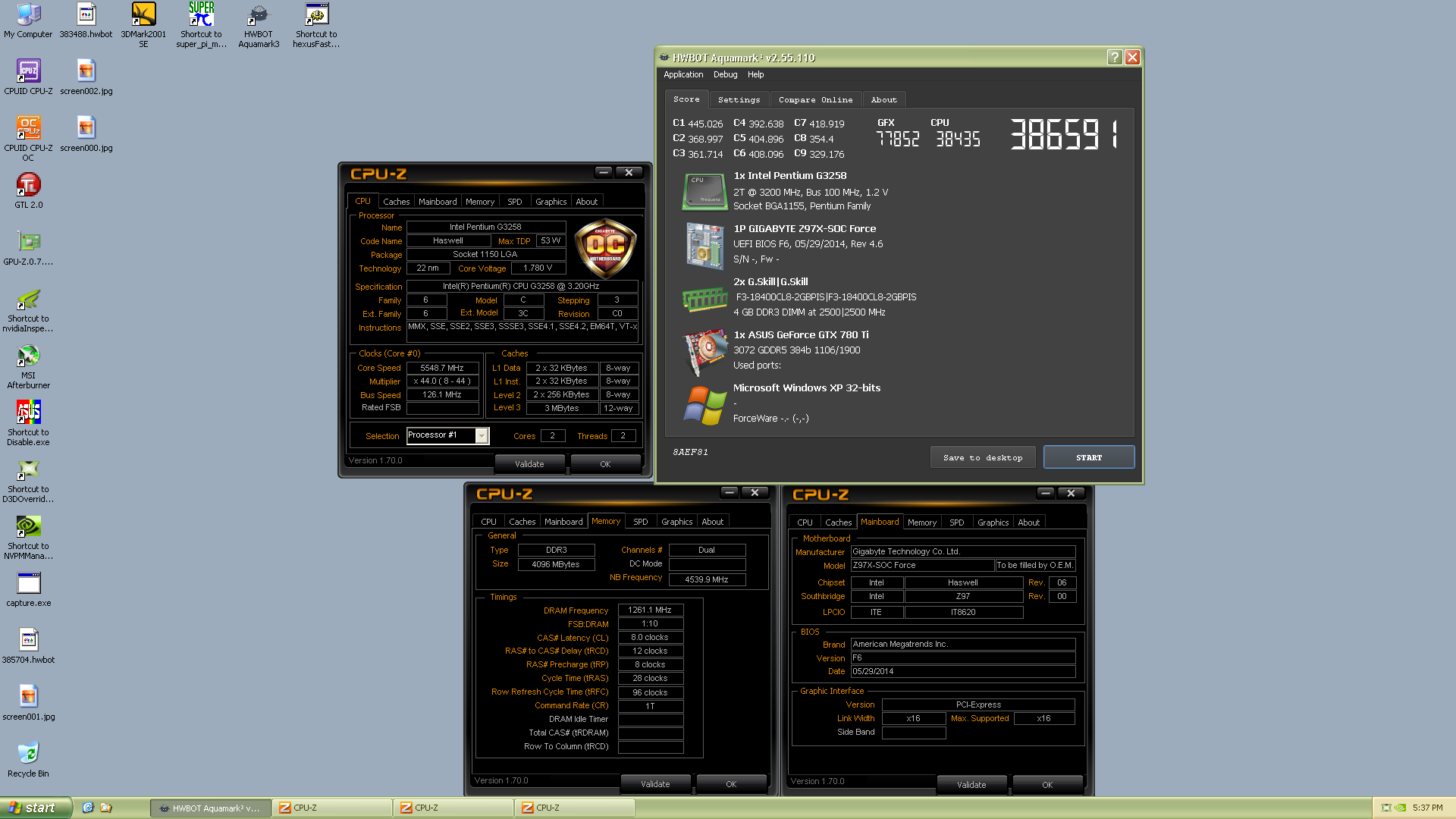Click the Core Speed value field

click(443, 368)
